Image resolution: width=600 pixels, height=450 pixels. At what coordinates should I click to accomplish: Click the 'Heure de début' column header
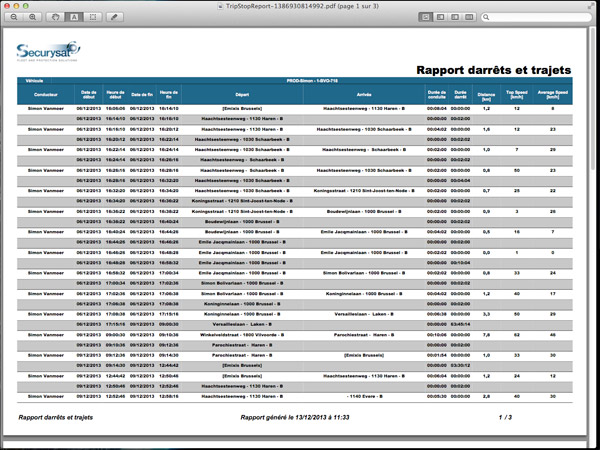pyautogui.click(x=115, y=95)
